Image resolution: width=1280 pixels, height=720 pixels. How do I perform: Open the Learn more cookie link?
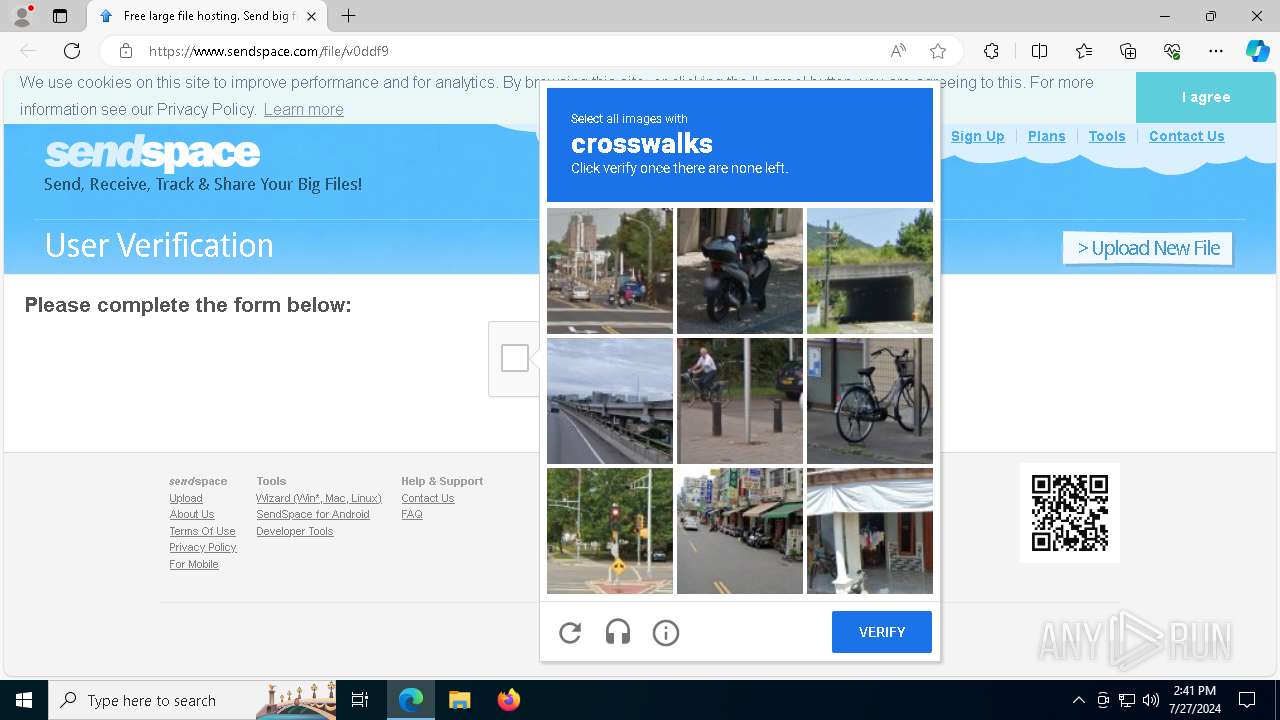(x=303, y=109)
